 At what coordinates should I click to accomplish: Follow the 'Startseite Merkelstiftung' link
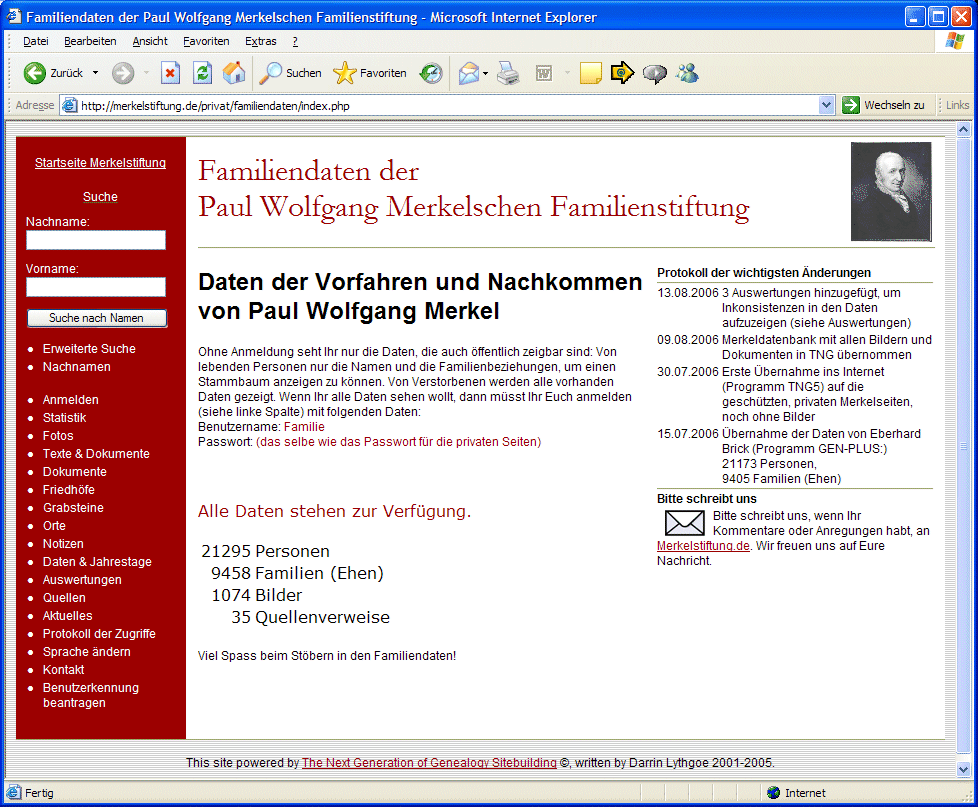tap(100, 163)
